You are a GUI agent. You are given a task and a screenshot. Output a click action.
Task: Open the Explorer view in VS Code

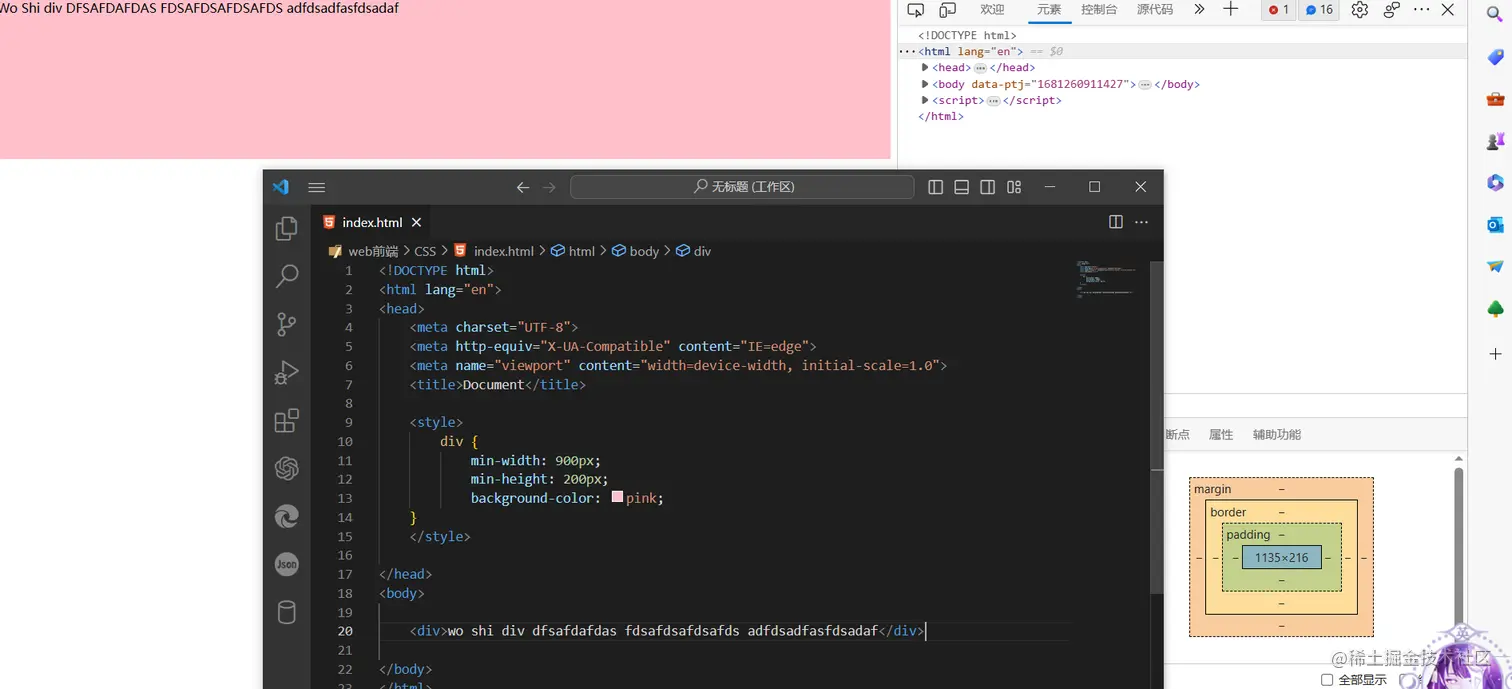[x=287, y=228]
